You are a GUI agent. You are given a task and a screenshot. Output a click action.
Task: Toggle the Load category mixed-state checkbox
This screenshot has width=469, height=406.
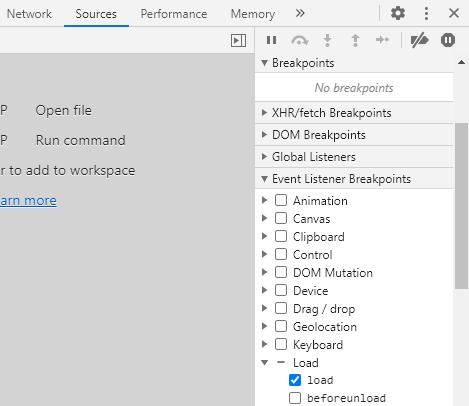(281, 362)
